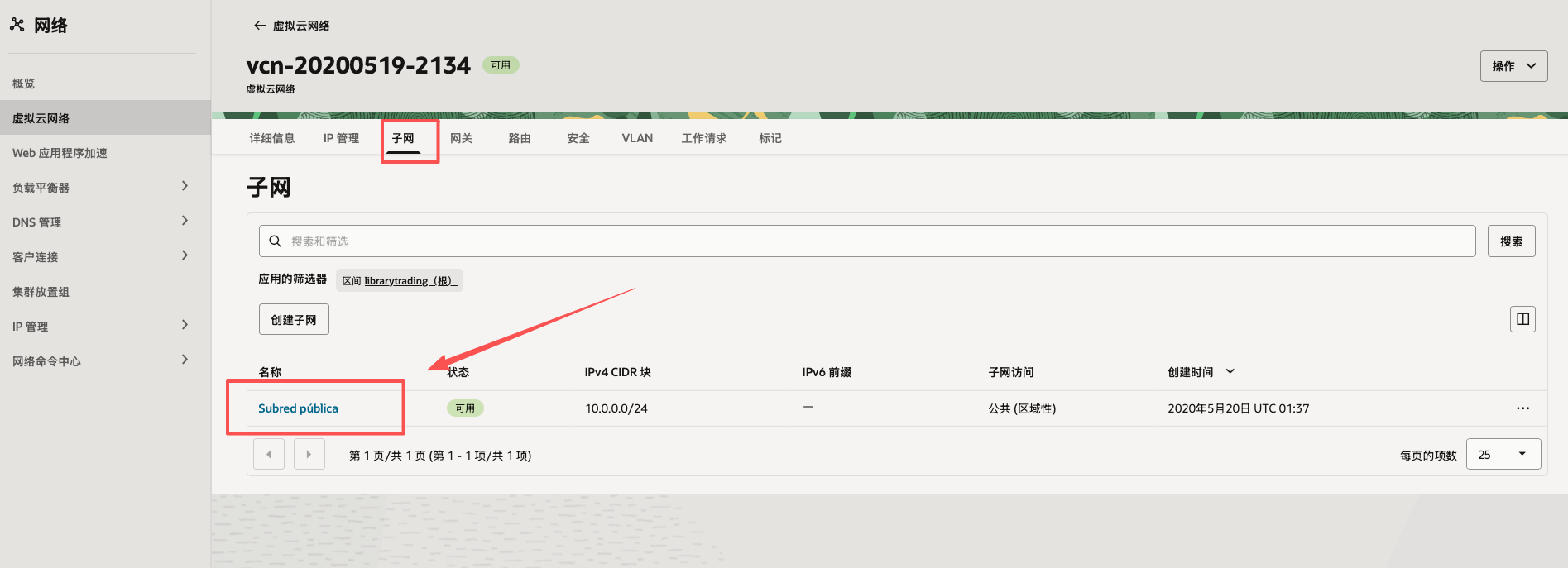The width and height of the screenshot is (1568, 568).
Task: Click the magnifier icon in search box
Action: pyautogui.click(x=276, y=241)
